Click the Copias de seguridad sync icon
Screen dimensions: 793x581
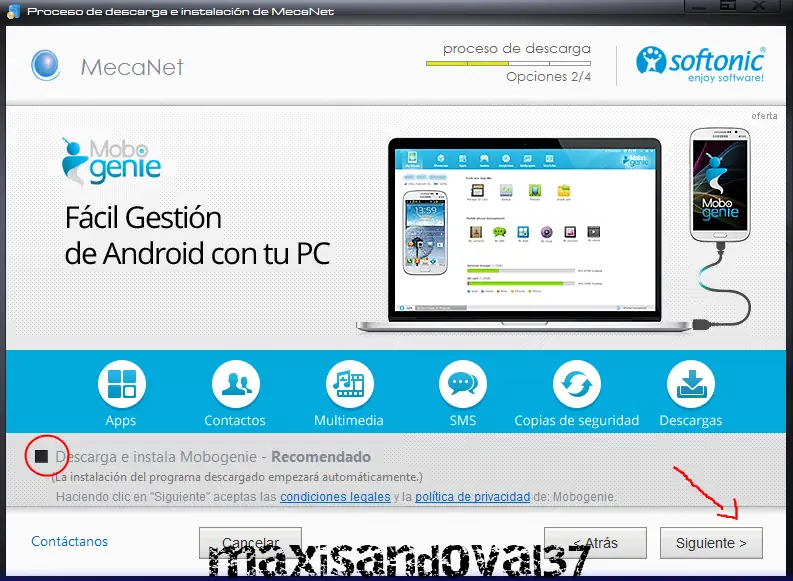pyautogui.click(x=577, y=384)
